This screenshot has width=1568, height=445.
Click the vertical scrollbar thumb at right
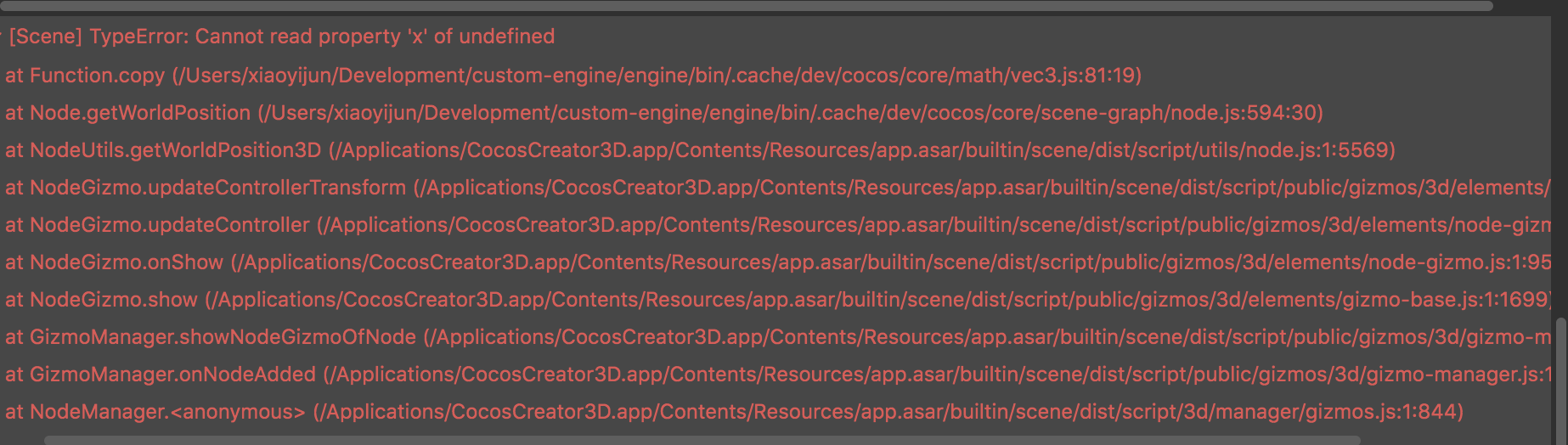tap(1560, 374)
